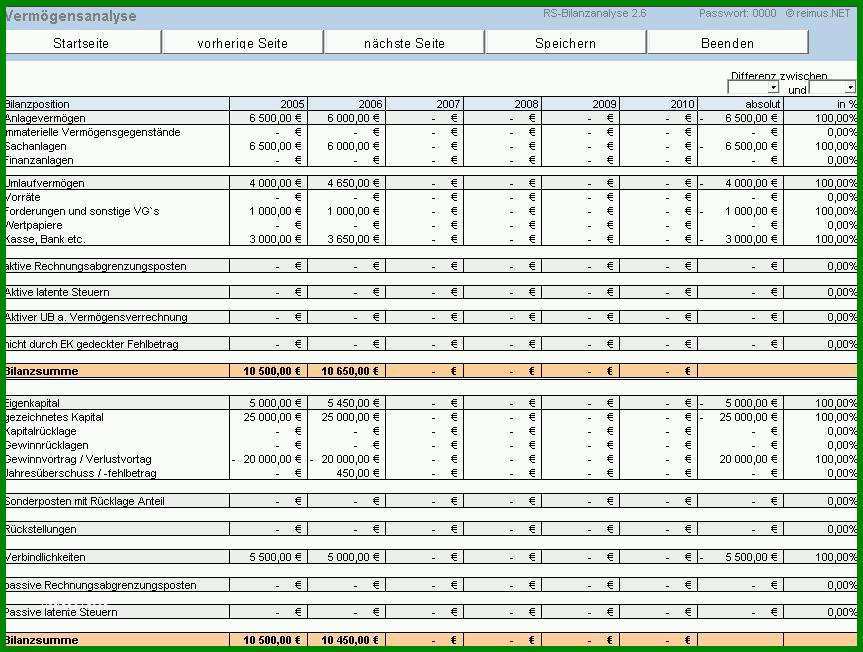Save with the Speichern button

point(565,43)
